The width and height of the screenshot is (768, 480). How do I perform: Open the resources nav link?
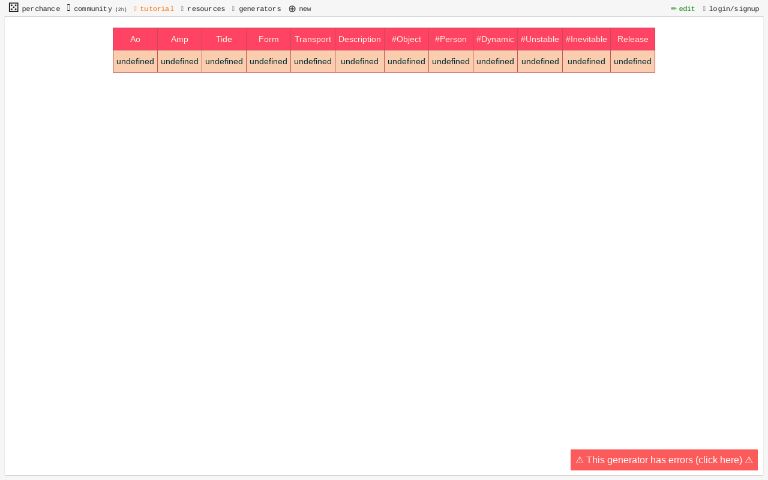point(206,9)
